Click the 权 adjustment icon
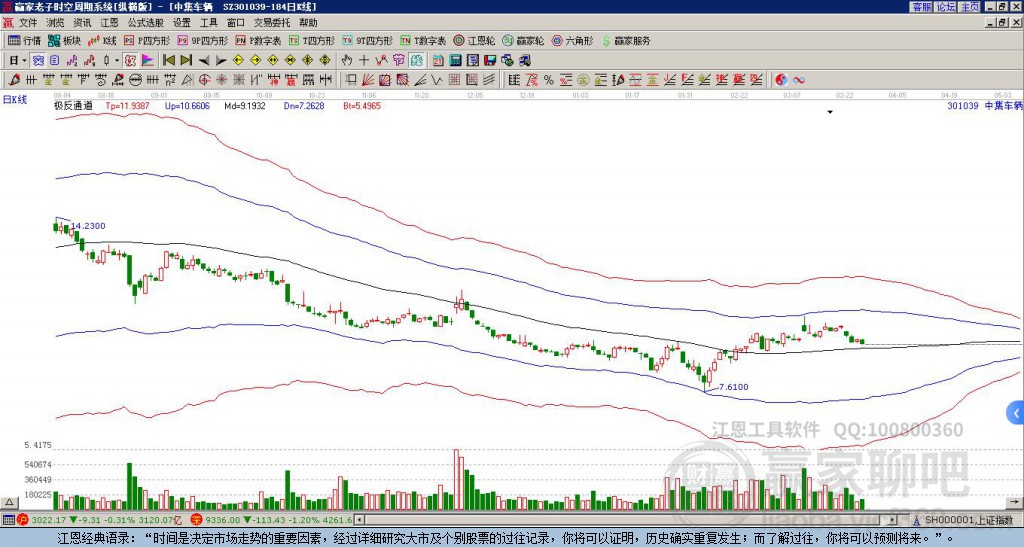Viewport: 1024px width, 548px height. [x=130, y=61]
